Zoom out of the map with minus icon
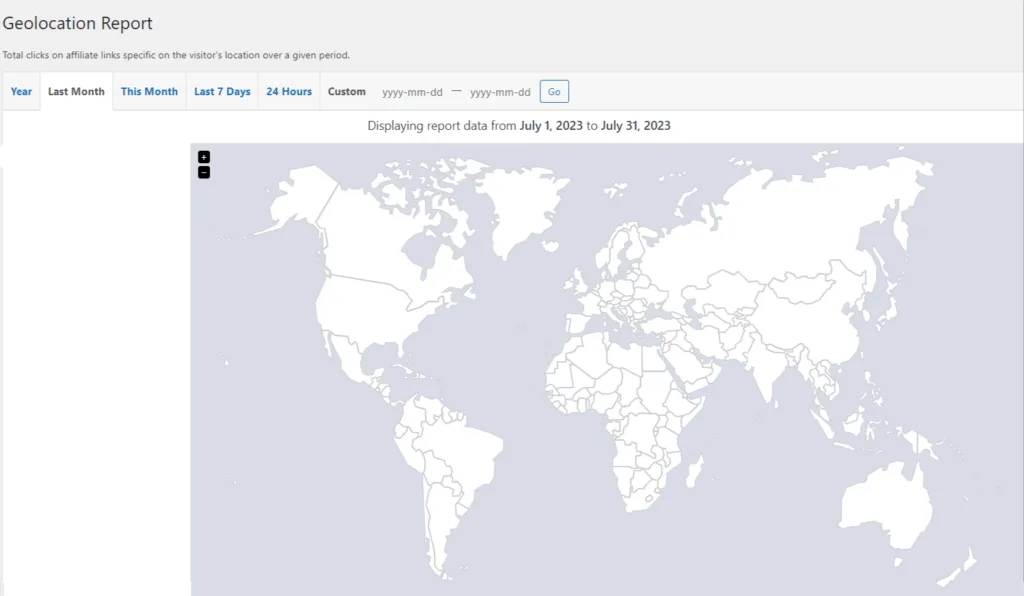 (204, 172)
